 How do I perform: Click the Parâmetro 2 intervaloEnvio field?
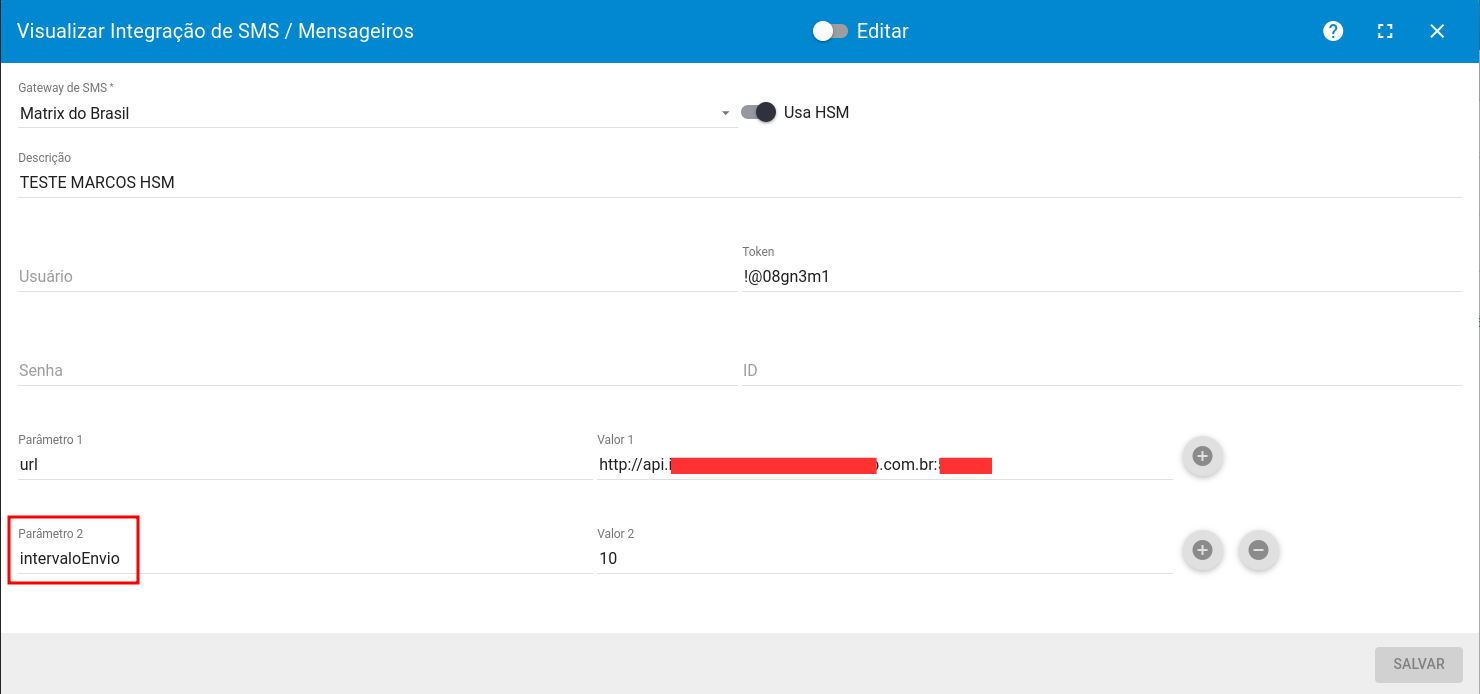click(305, 559)
